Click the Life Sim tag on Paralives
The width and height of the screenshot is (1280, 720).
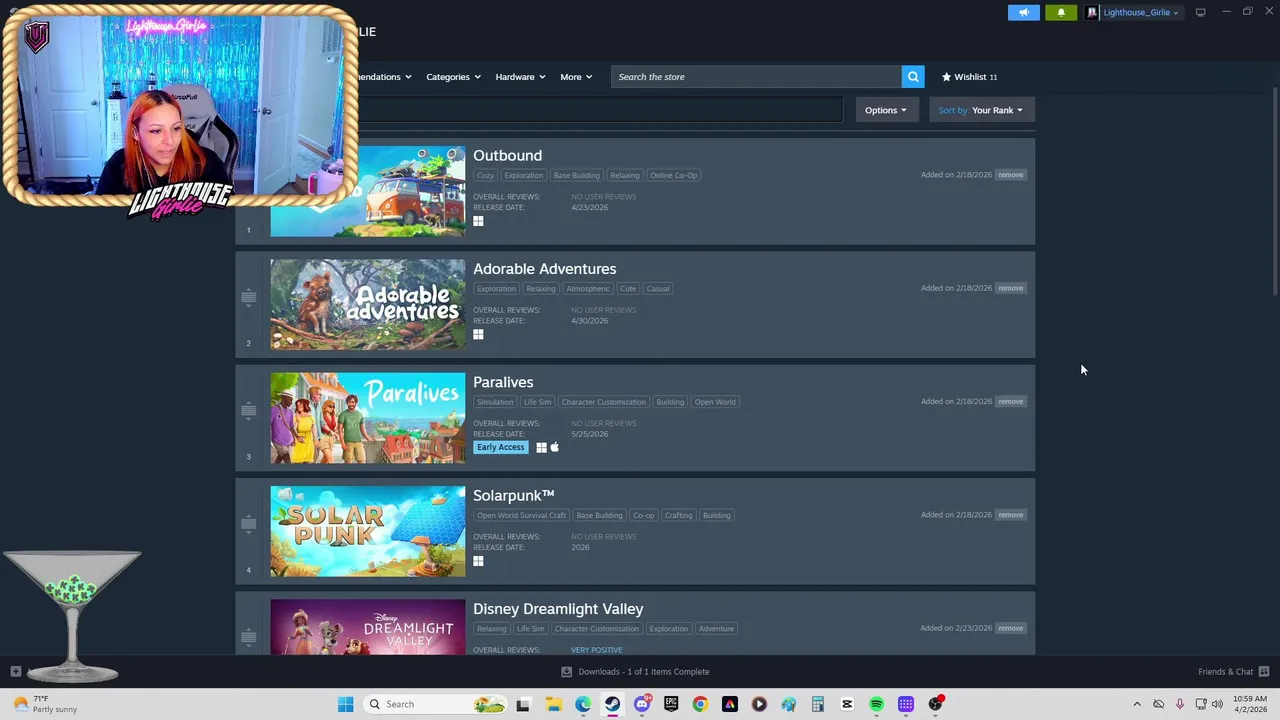tap(537, 402)
